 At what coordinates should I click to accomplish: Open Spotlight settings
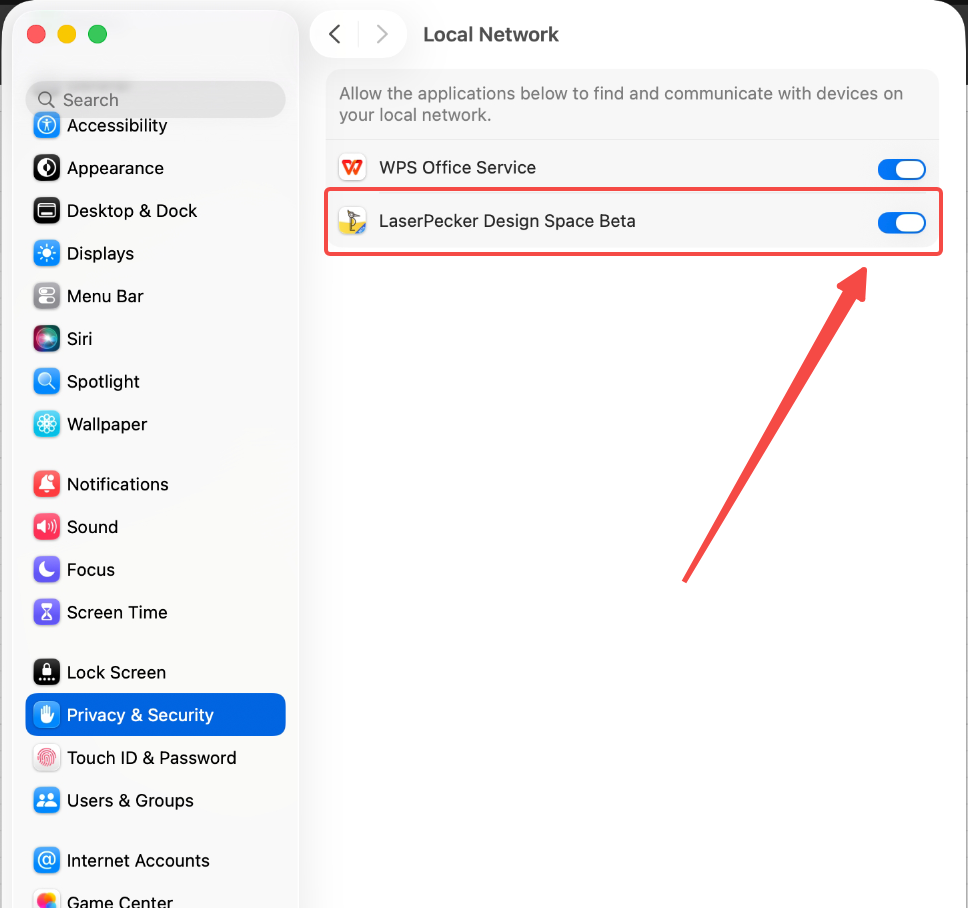(155, 381)
